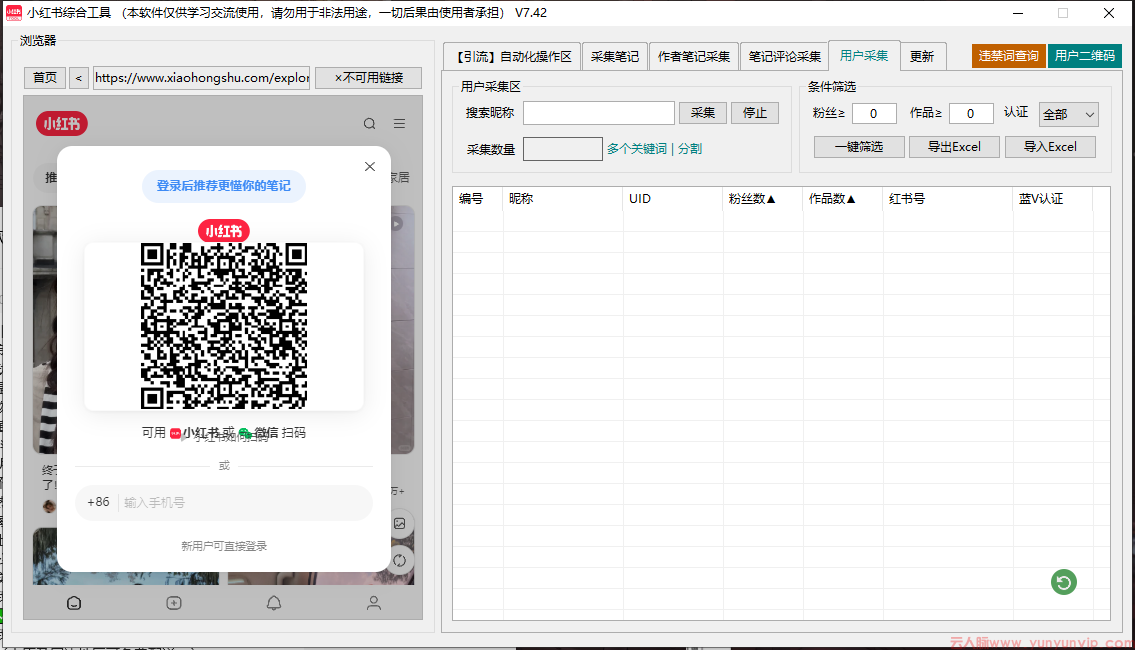The width and height of the screenshot is (1135, 650).
Task: Switch to 笔记评论采集 tab
Action: tap(785, 56)
